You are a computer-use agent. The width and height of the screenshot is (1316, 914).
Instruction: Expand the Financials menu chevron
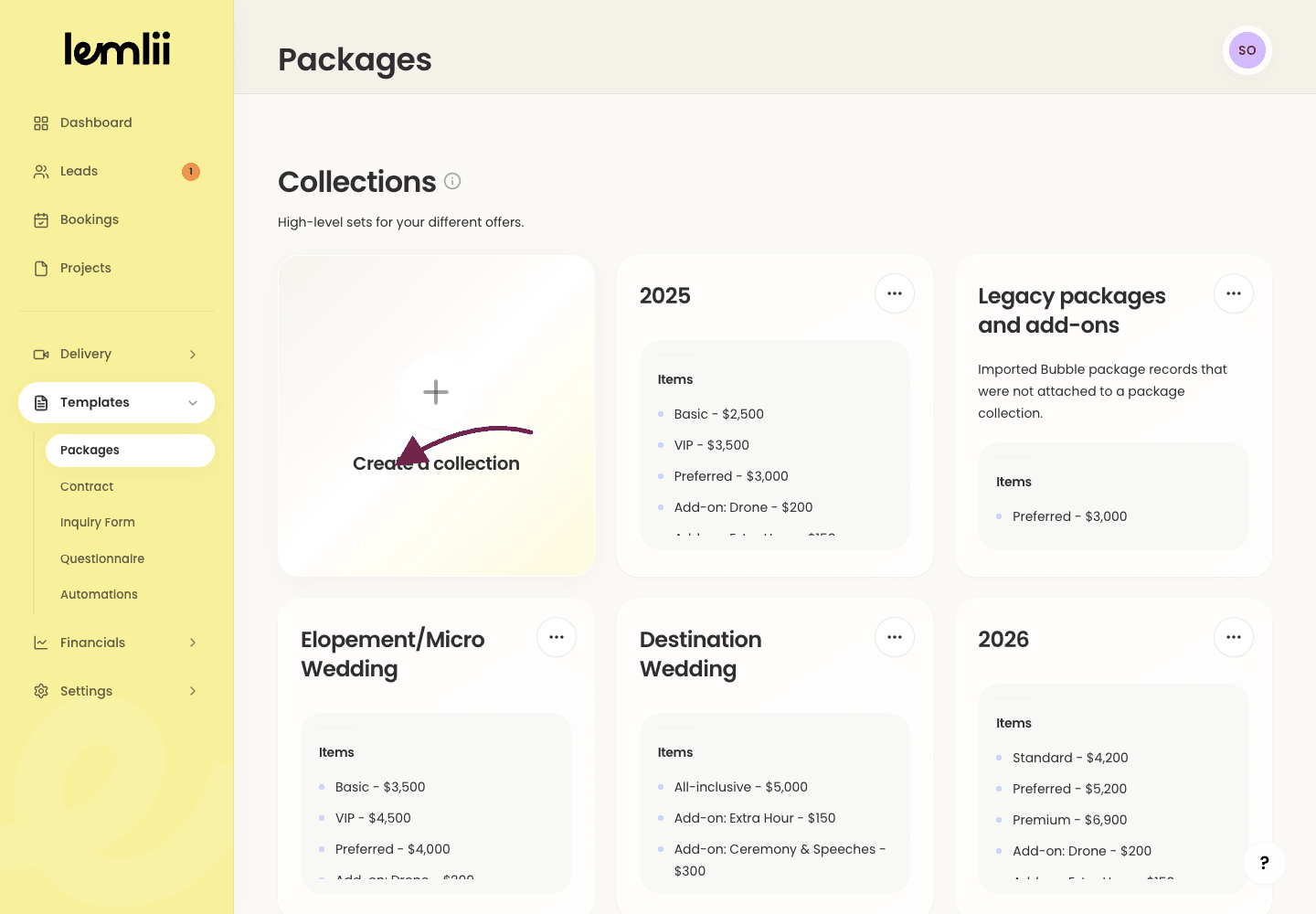(193, 643)
